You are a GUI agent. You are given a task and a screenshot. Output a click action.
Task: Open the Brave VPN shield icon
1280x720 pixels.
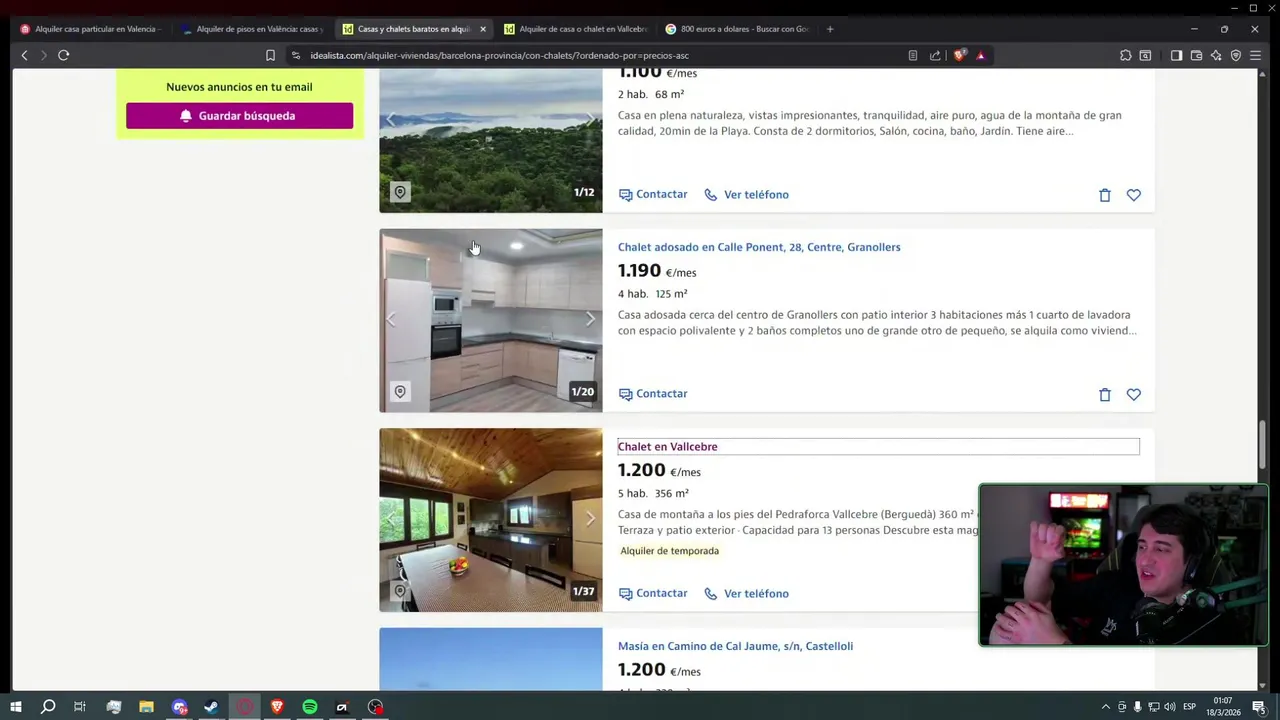coord(1236,55)
